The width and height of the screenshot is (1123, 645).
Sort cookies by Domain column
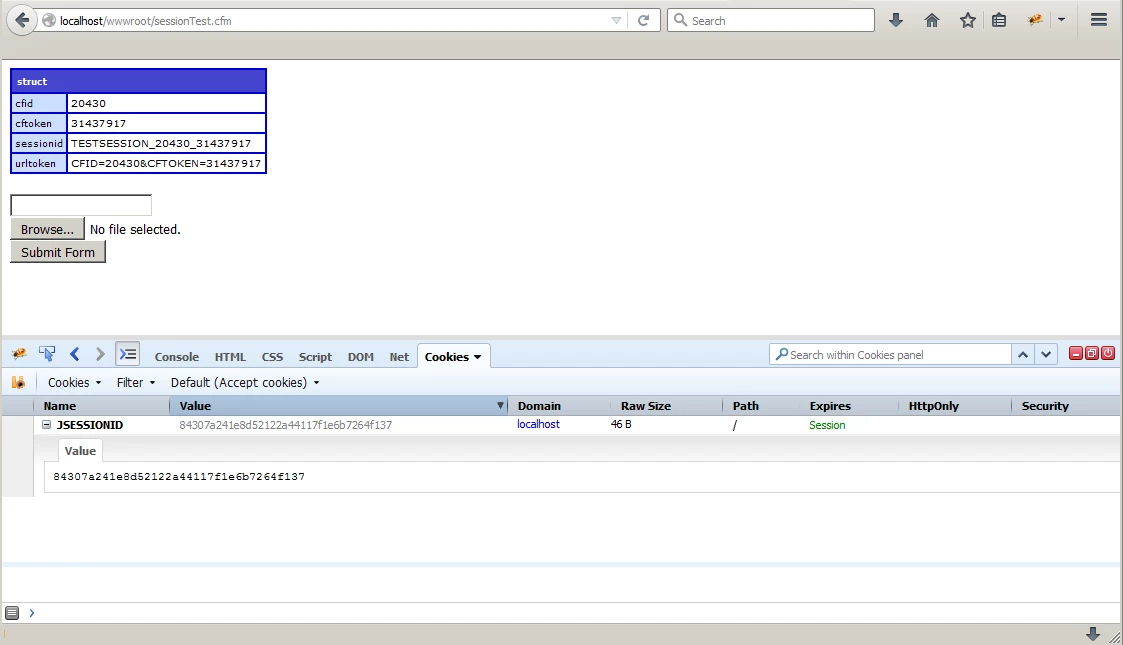[x=559, y=406]
